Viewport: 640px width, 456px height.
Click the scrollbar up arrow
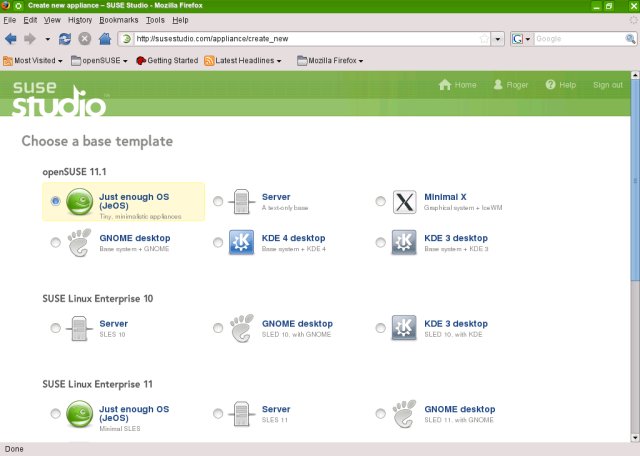click(635, 75)
